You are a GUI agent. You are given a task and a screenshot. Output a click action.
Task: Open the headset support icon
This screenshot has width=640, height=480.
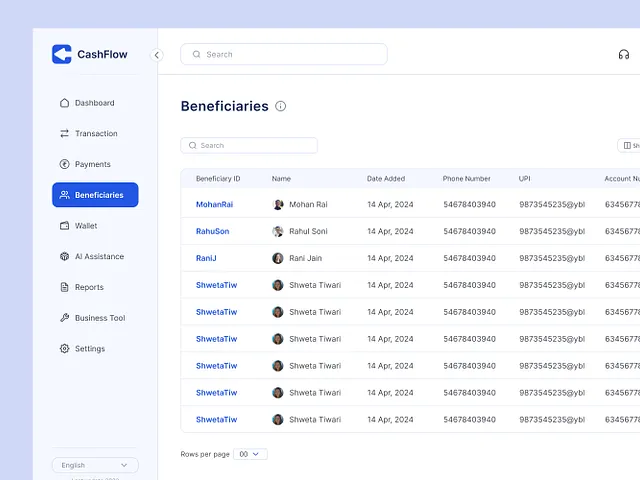coord(624,55)
